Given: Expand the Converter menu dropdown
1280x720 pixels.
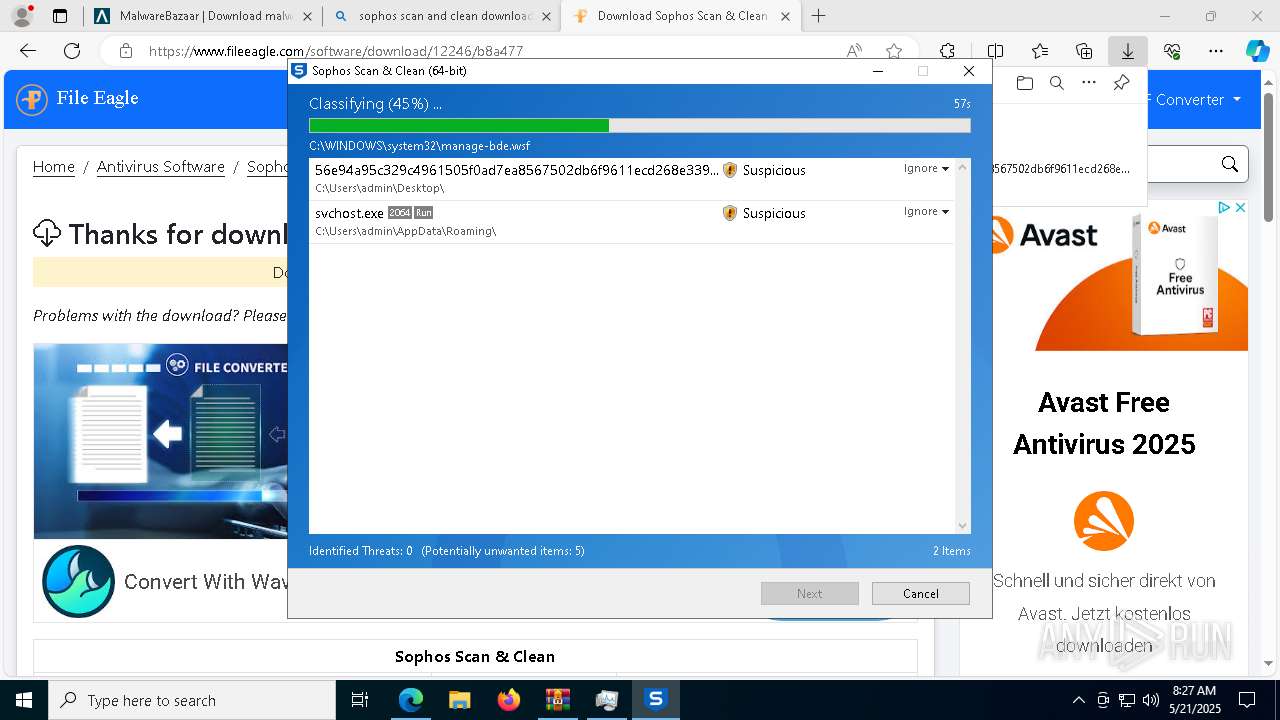Looking at the screenshot, I should [1197, 99].
